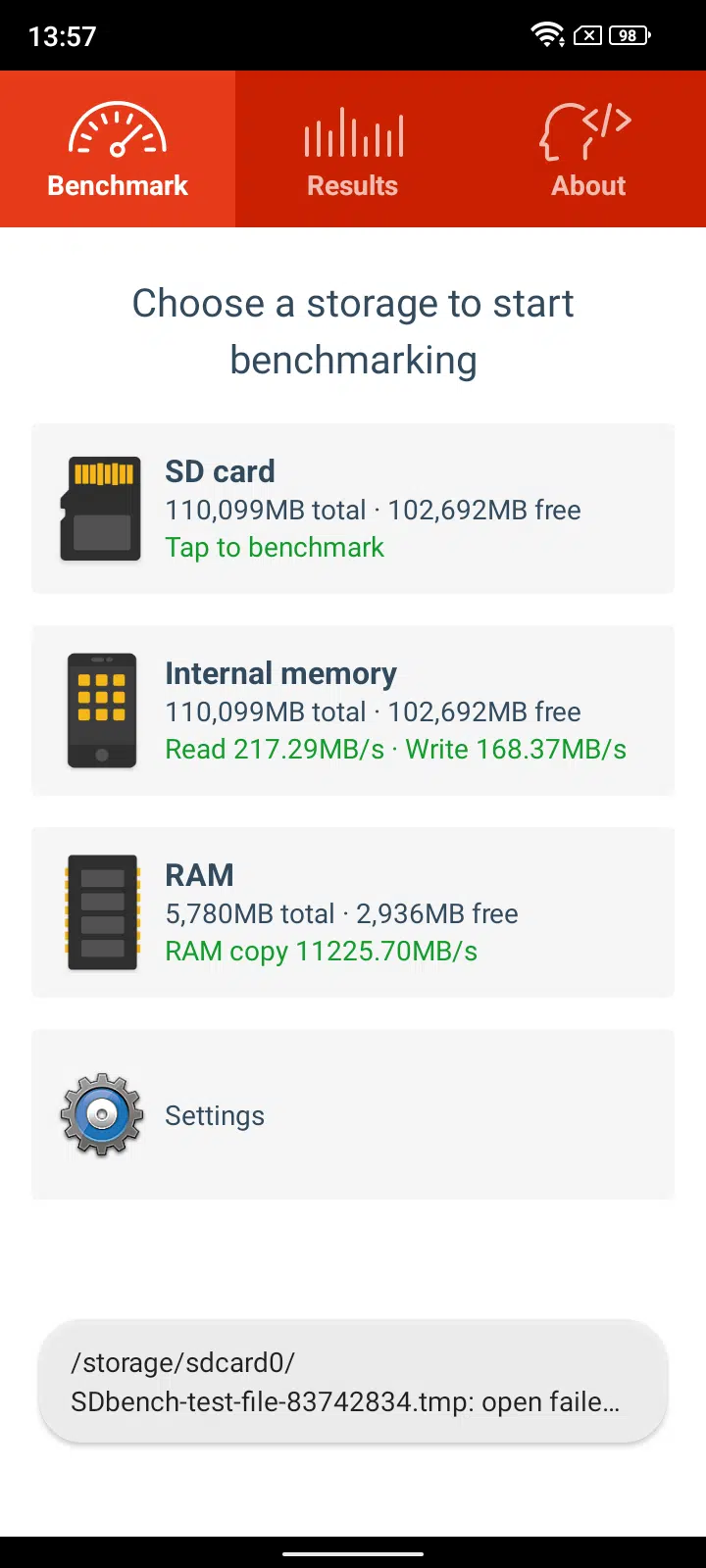The image size is (706, 1568).
Task: Tap the SD card storage size line
Action: [x=373, y=510]
